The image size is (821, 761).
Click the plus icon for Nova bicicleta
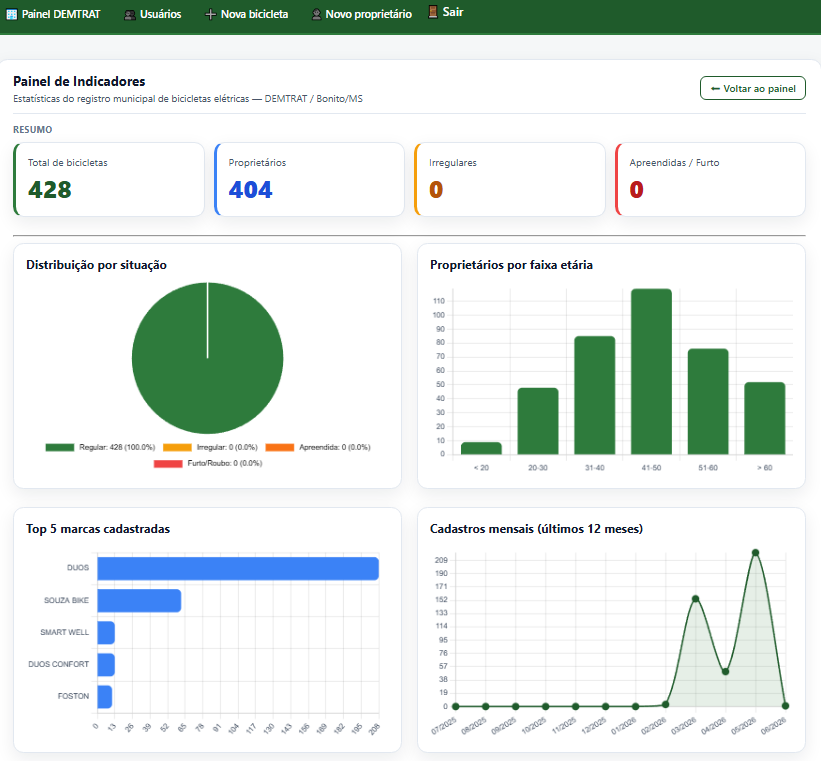tap(210, 15)
